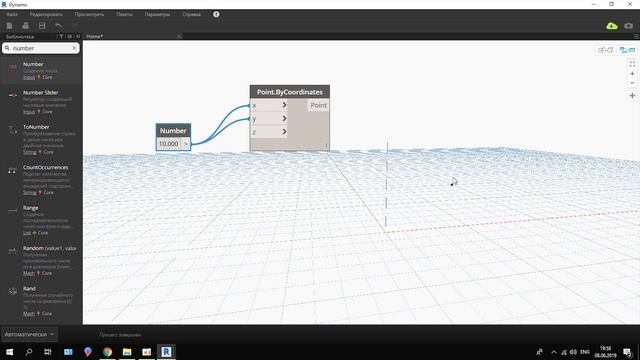The image size is (640, 360).
Task: Click Range icon in library
Action: point(13,211)
